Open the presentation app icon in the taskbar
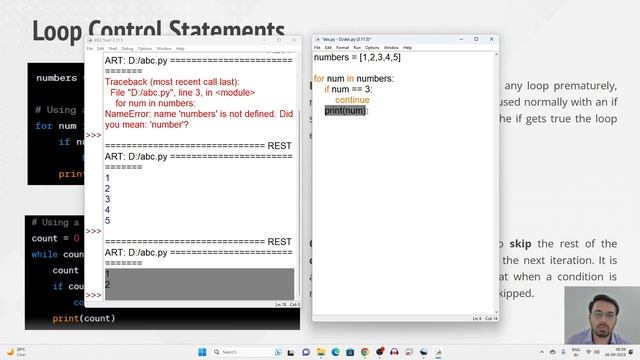This screenshot has width=640, height=360. pyautogui.click(x=409, y=352)
